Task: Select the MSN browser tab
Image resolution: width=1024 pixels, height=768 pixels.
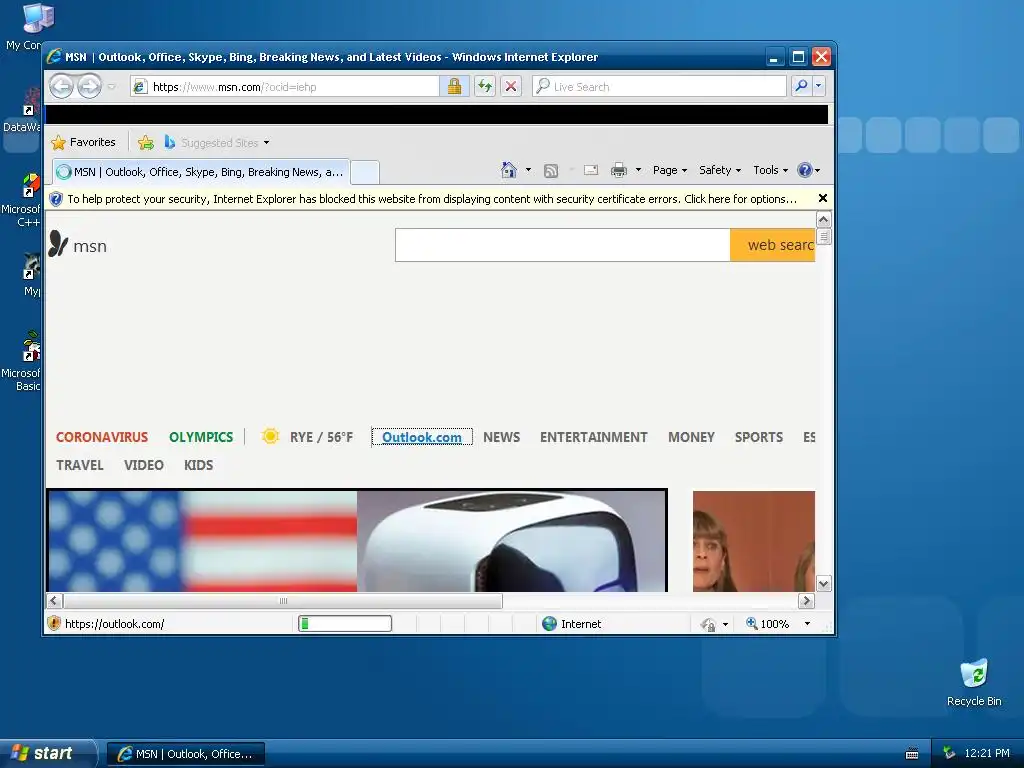Action: [200, 172]
